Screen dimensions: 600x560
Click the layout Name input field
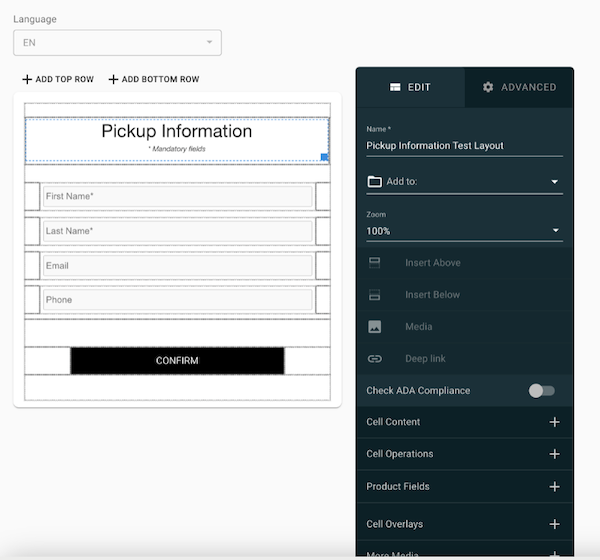point(465,146)
